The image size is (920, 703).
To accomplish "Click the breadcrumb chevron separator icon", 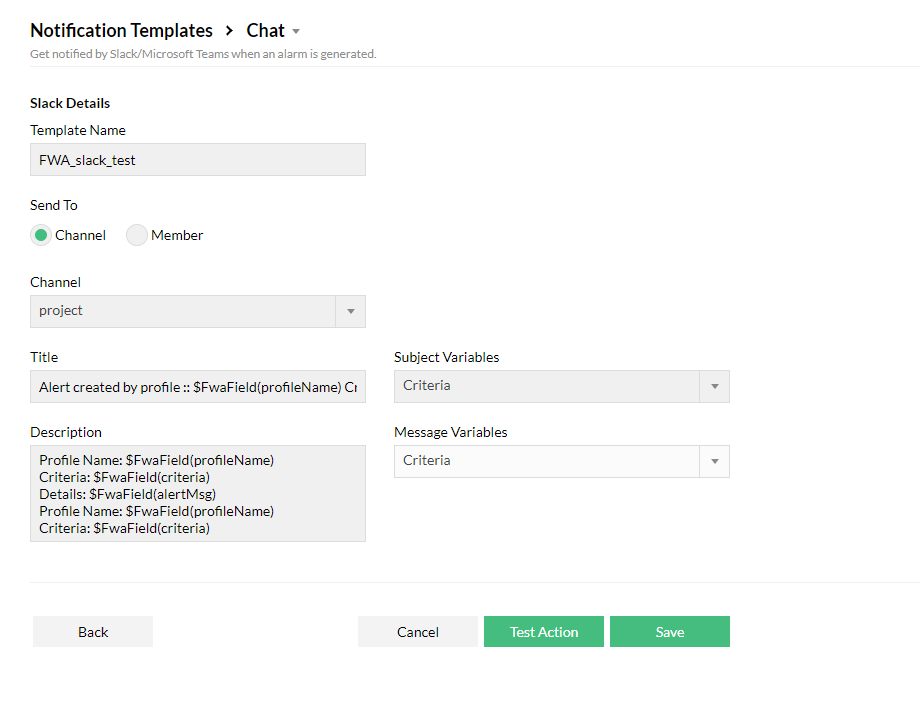I will coord(230,31).
